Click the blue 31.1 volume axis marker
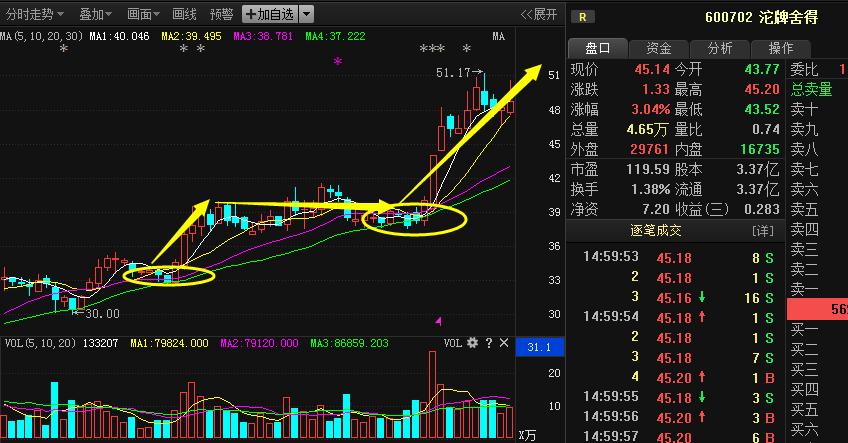The height and width of the screenshot is (443, 848). tap(539, 347)
